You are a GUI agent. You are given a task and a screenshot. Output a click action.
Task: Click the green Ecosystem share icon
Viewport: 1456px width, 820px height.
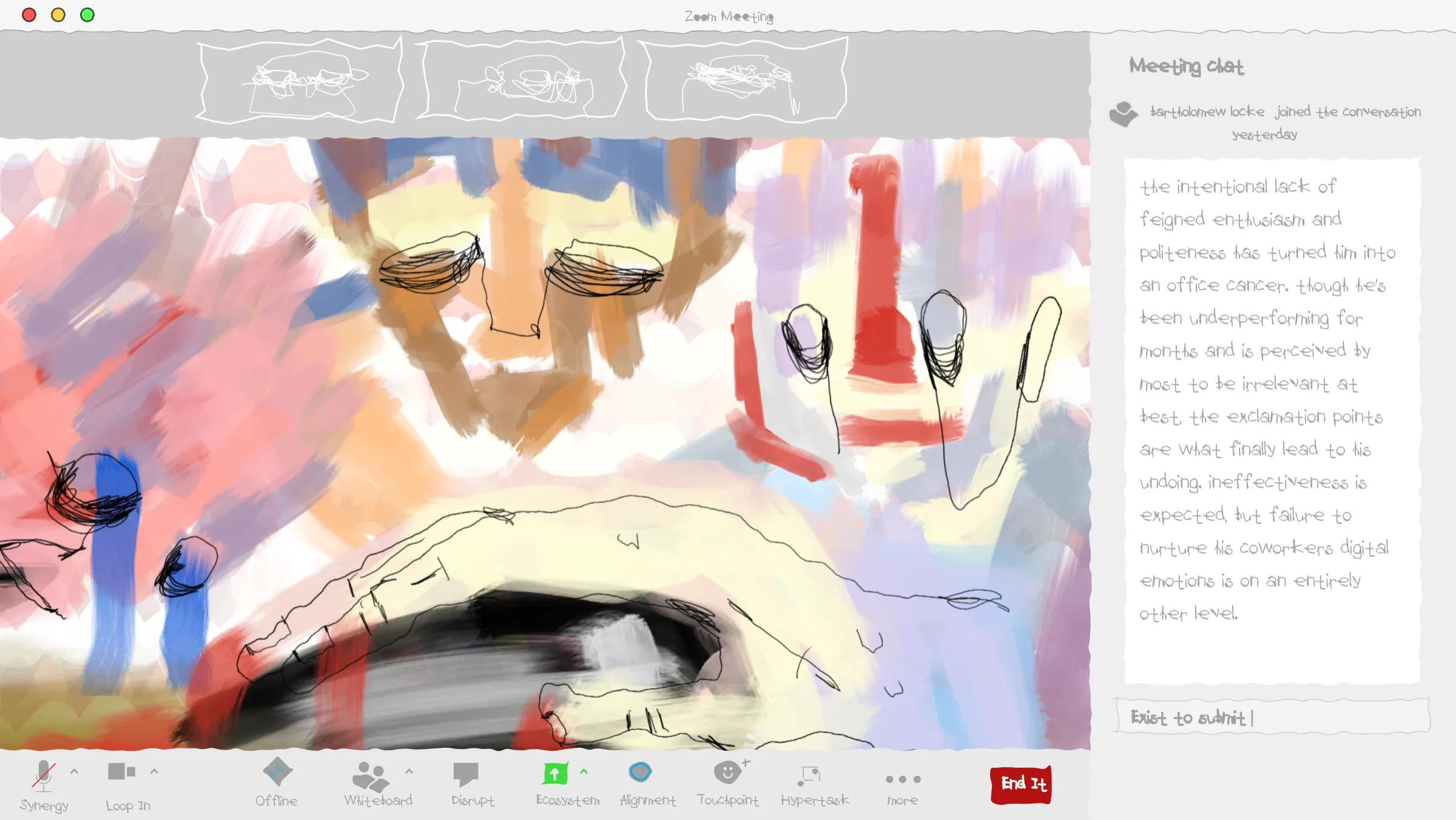click(x=554, y=773)
